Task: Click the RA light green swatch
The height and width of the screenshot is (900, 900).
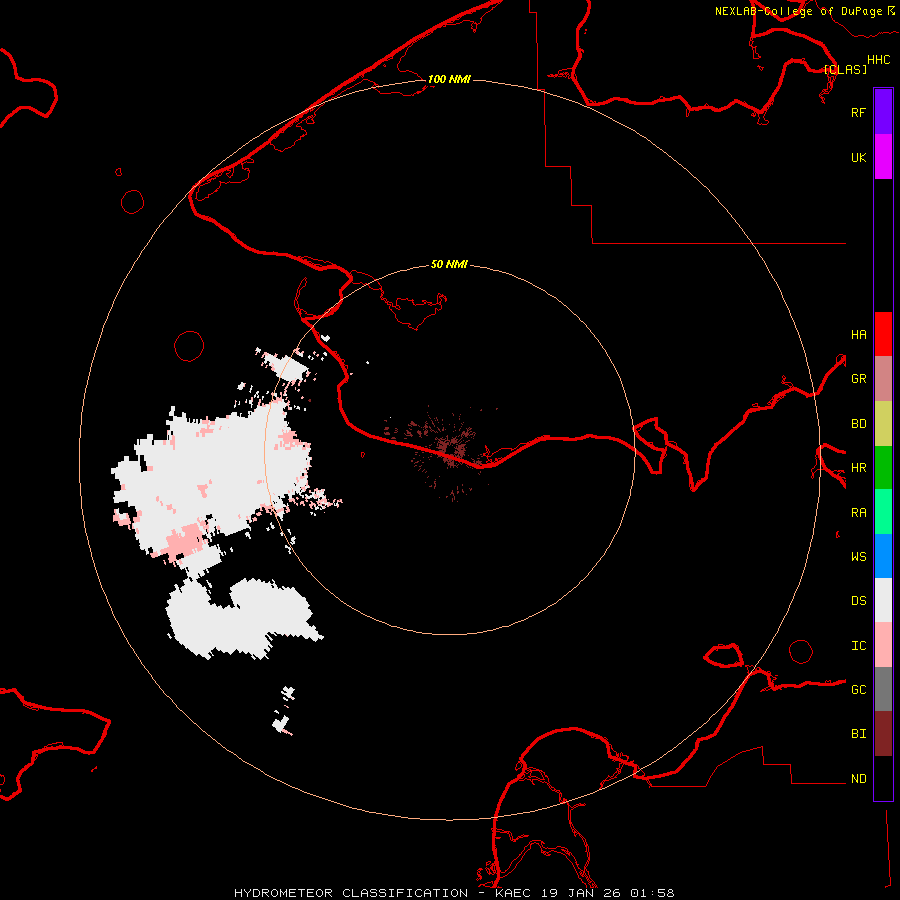Action: (x=883, y=511)
